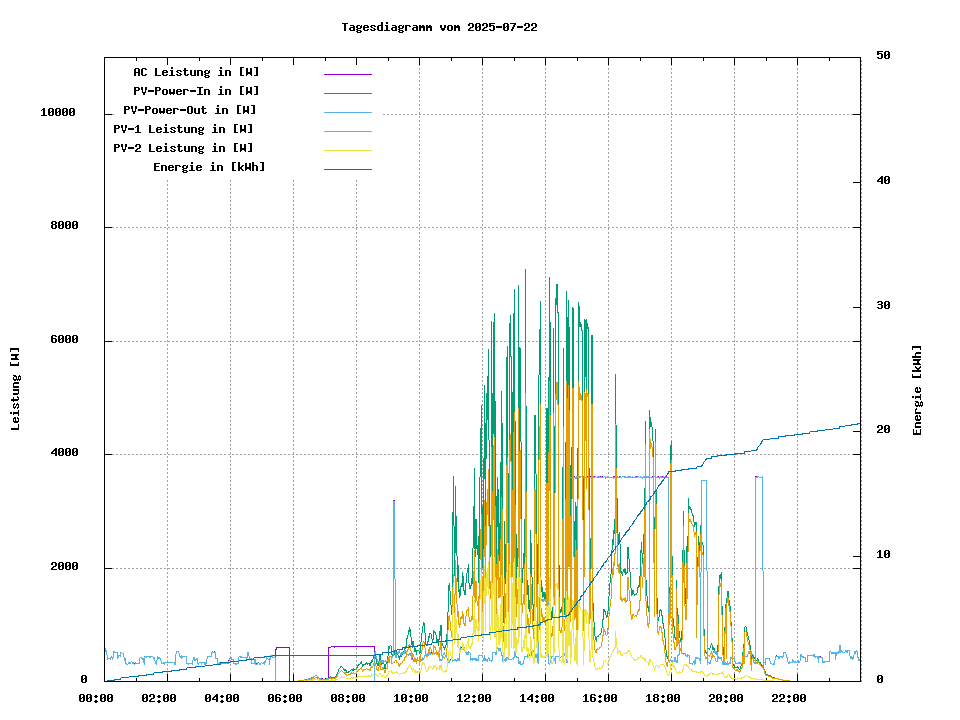Select the AC Leistung in [W] legend label

pyautogui.click(x=196, y=72)
